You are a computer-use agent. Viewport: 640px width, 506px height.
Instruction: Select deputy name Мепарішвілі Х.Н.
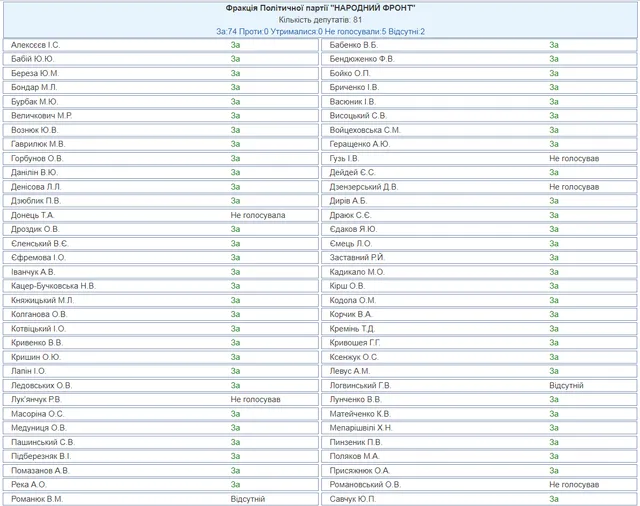coord(362,427)
